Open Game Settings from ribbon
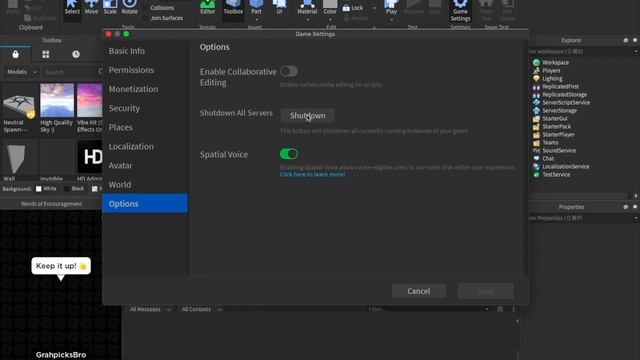Viewport: 640px width, 360px height. coord(460,11)
